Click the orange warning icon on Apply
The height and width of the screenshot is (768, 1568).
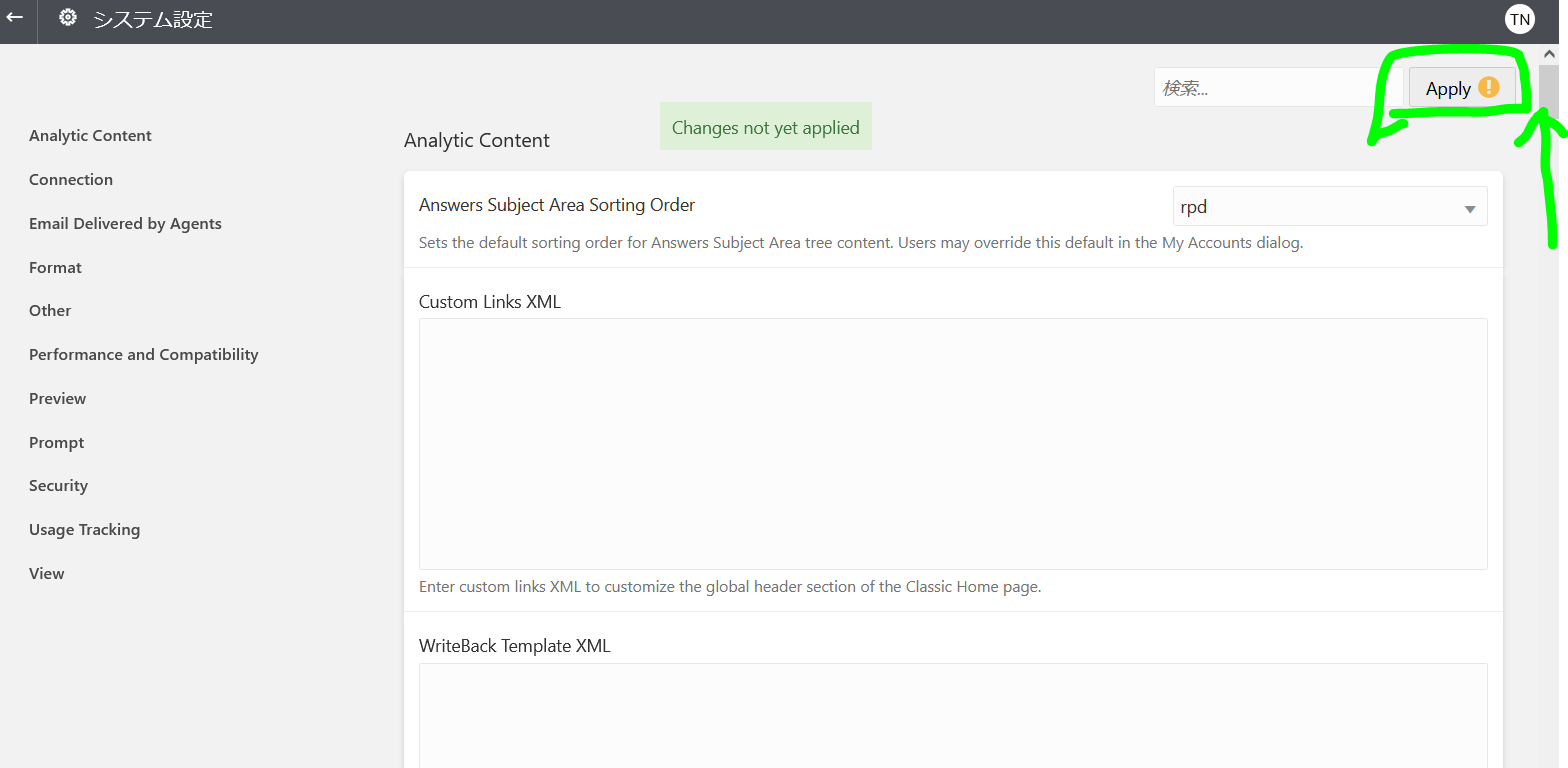(1489, 88)
